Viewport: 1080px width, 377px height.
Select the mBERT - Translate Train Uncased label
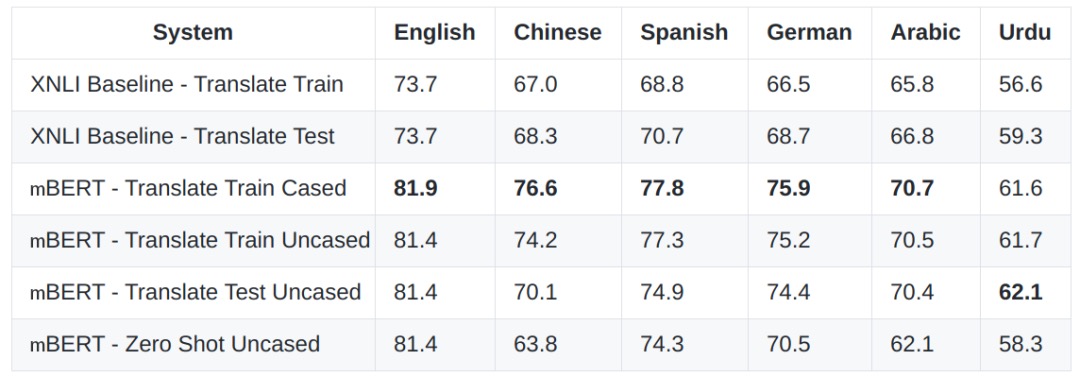(200, 240)
